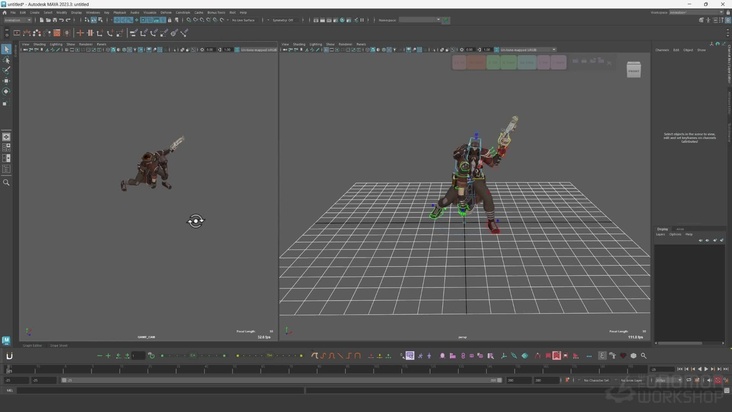The height and width of the screenshot is (412, 732).
Task: Open the Windows menu in menu bar
Action: coord(92,12)
